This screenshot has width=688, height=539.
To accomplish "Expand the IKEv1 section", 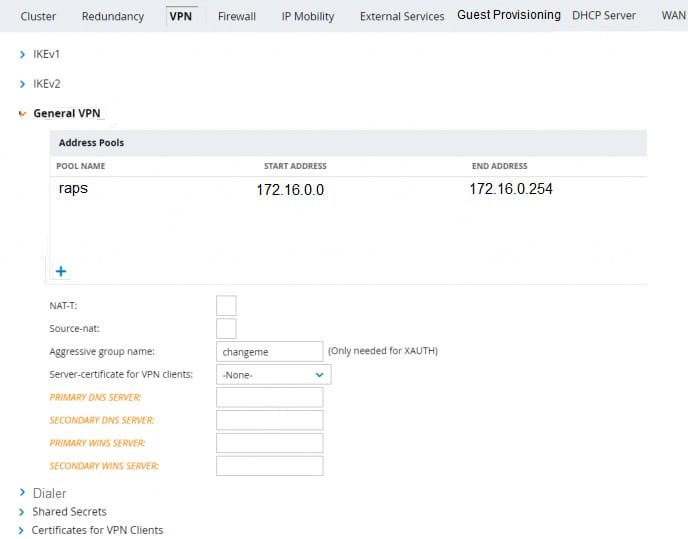I will coord(40,54).
